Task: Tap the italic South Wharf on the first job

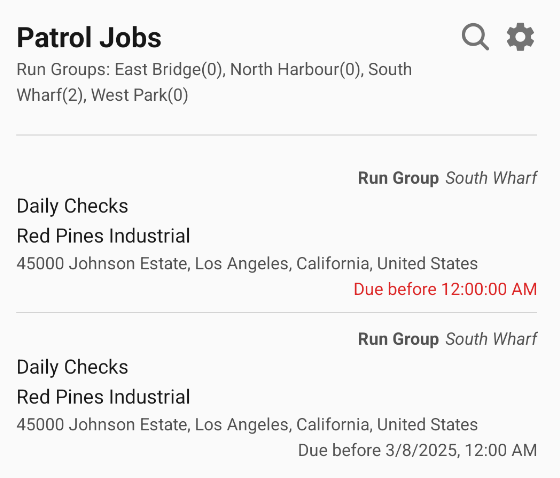Action: (491, 178)
